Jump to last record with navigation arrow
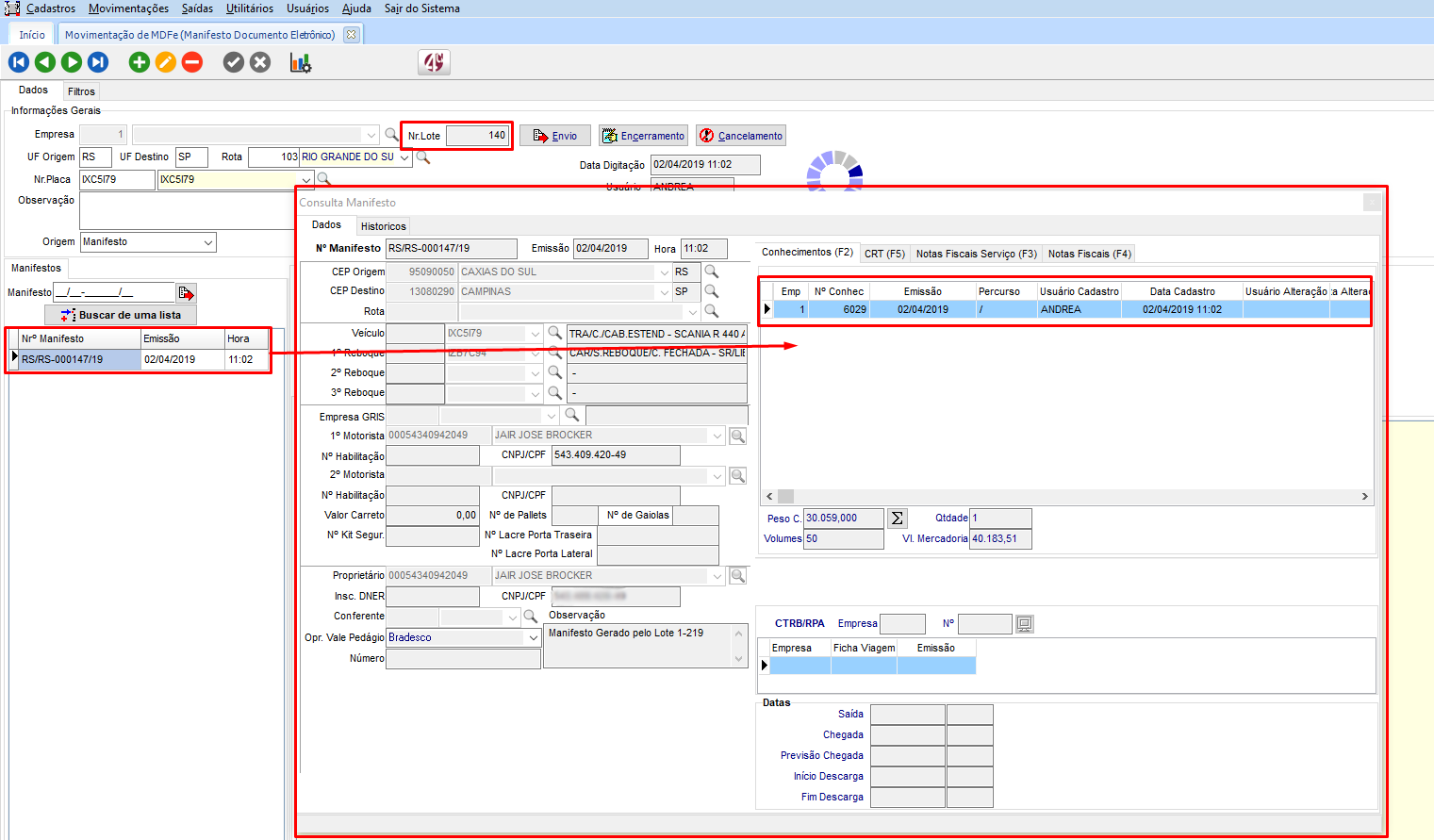This screenshot has height=840, width=1434. [98, 62]
